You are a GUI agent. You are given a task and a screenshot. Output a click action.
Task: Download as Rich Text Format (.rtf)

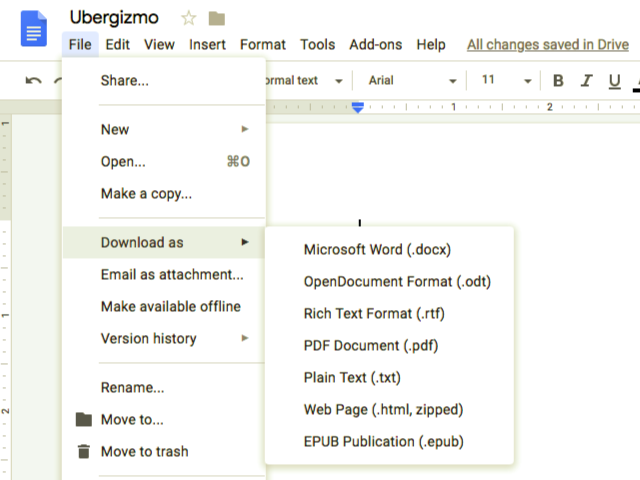(x=389, y=313)
